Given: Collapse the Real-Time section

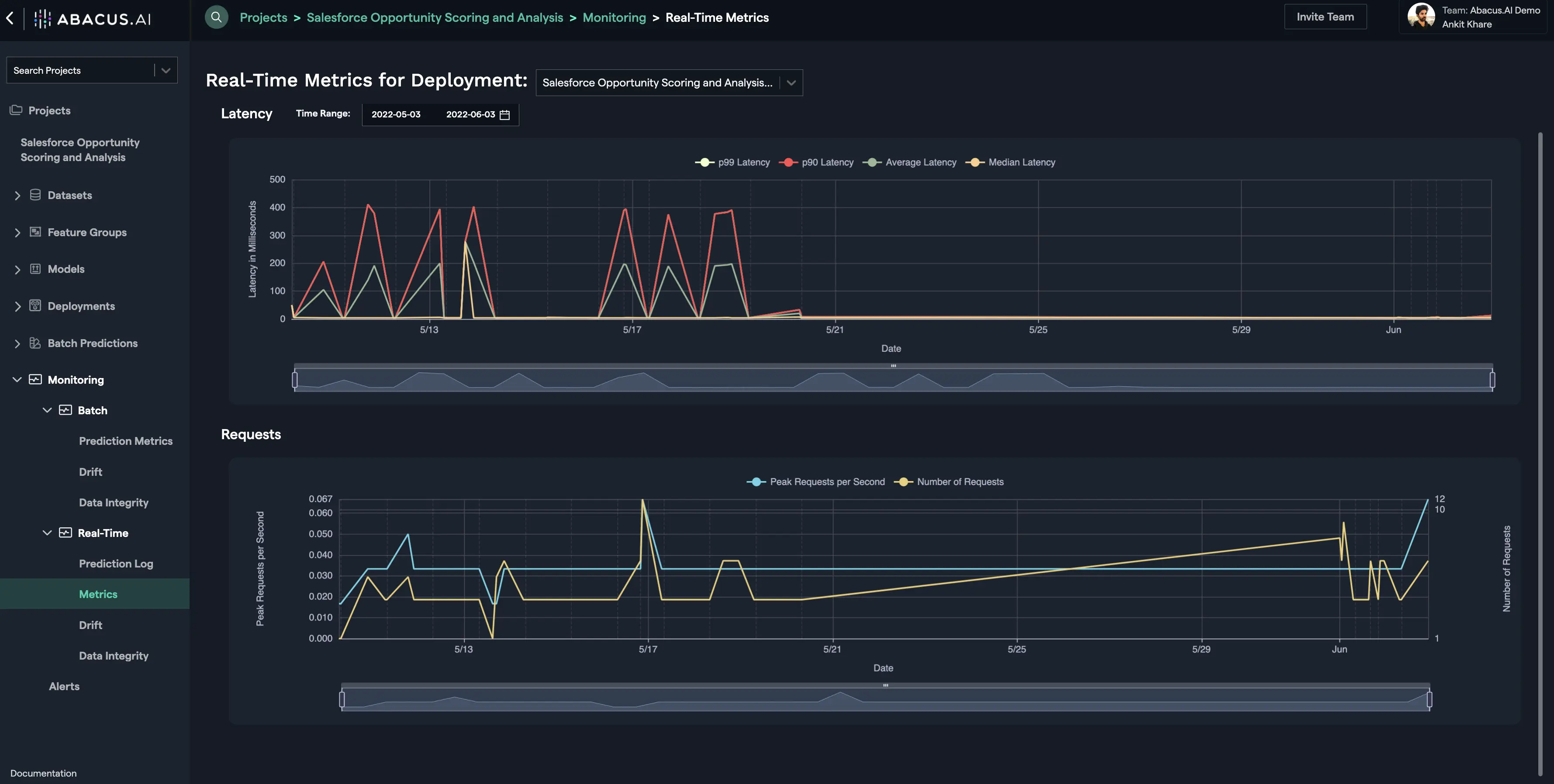Looking at the screenshot, I should (x=47, y=533).
